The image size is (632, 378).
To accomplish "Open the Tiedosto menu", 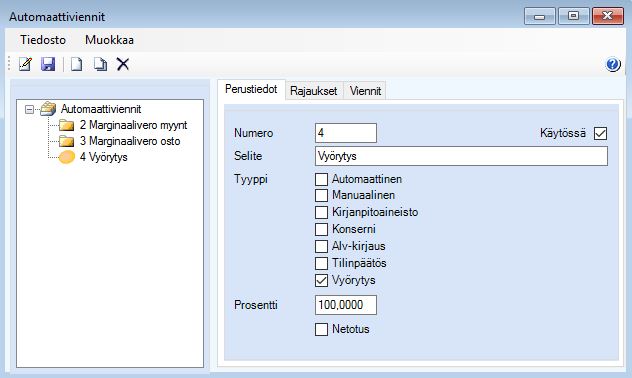I will [x=43, y=40].
